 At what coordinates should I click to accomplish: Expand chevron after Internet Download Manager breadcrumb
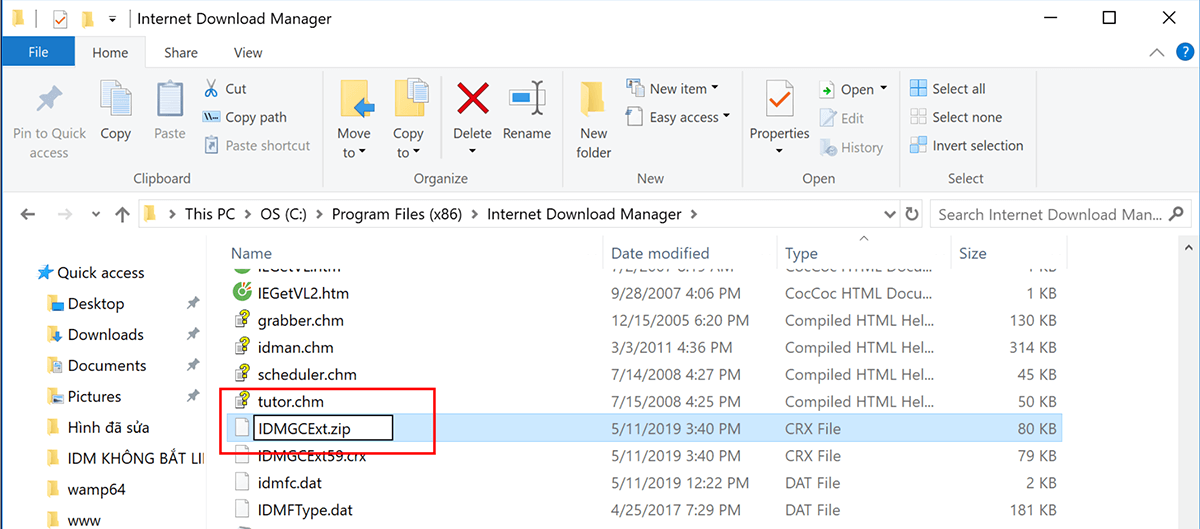(x=693, y=214)
